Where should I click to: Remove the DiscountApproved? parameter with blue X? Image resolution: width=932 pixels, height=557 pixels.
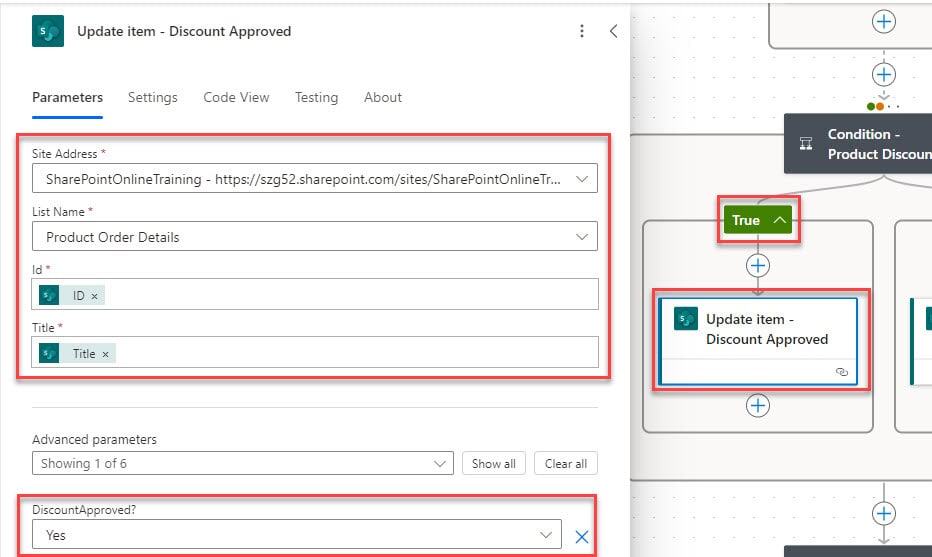tap(582, 537)
